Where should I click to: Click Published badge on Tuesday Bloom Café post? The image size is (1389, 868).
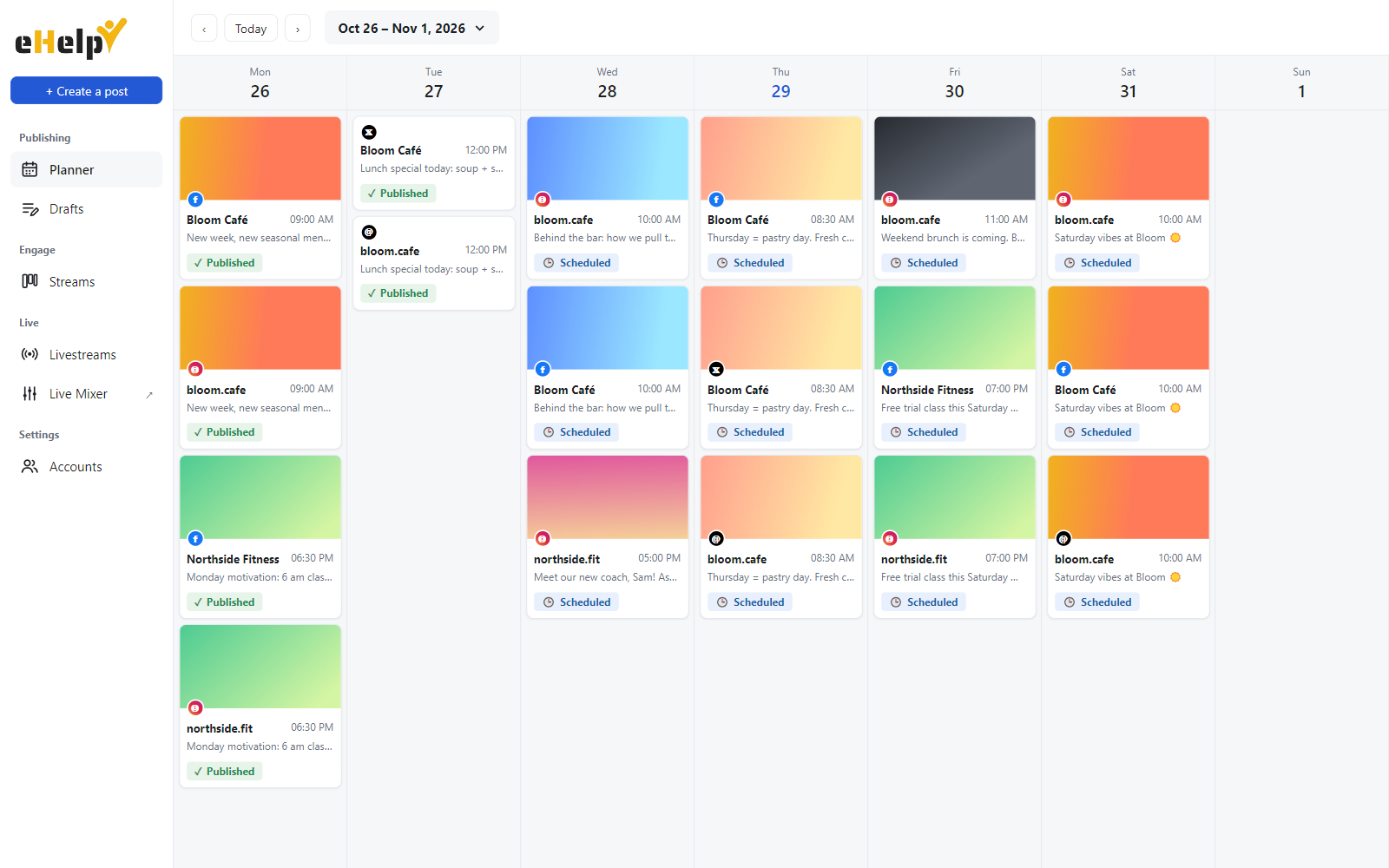[x=398, y=193]
